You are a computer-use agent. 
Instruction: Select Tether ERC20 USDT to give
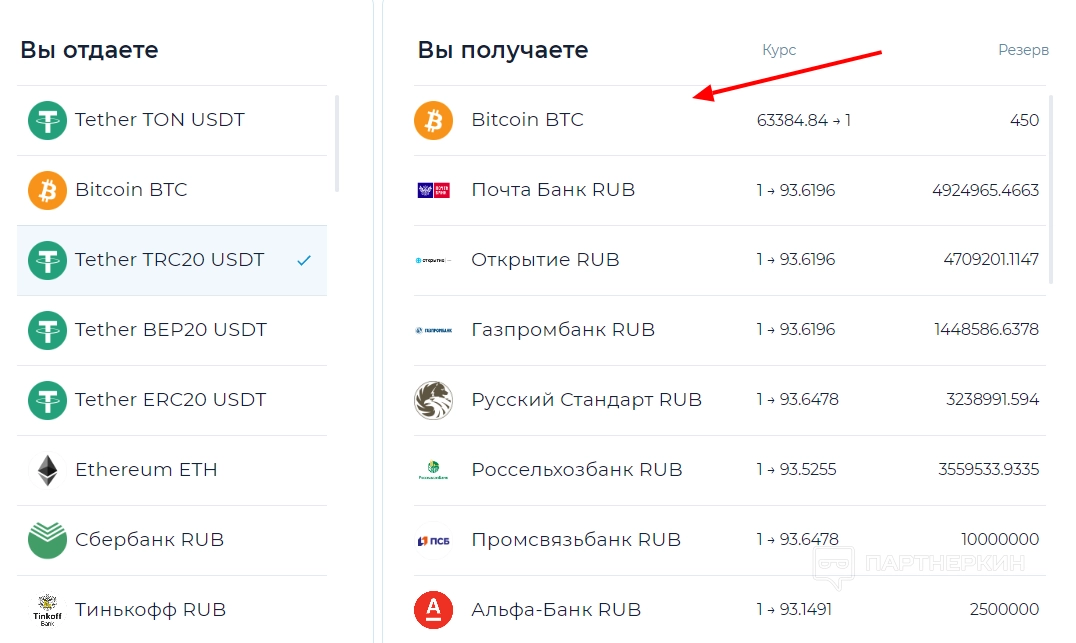coord(172,400)
